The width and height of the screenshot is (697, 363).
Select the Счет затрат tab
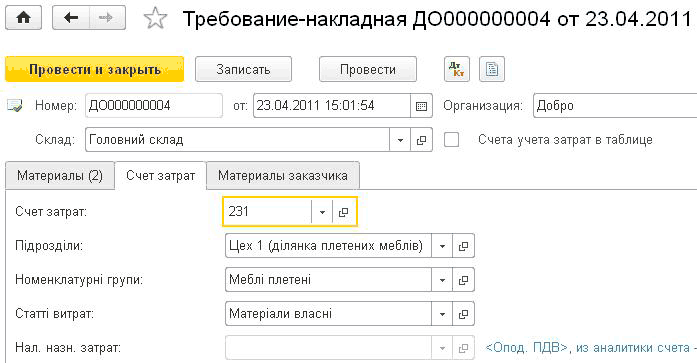[x=160, y=176]
